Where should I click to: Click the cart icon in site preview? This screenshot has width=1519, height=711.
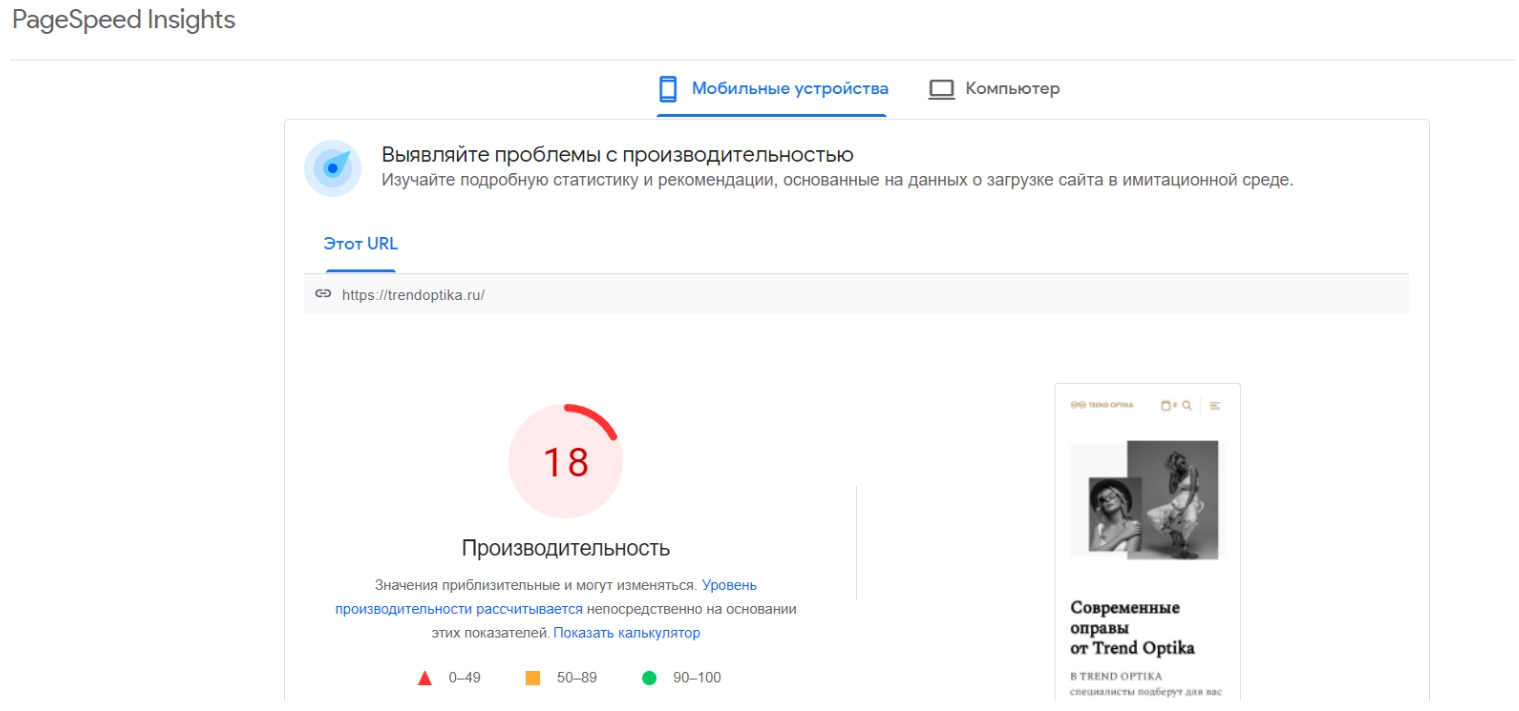(x=1167, y=406)
